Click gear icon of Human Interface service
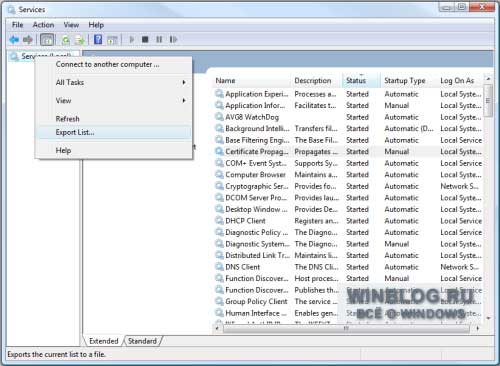Image resolution: width=500 pixels, height=366 pixels. (x=219, y=313)
